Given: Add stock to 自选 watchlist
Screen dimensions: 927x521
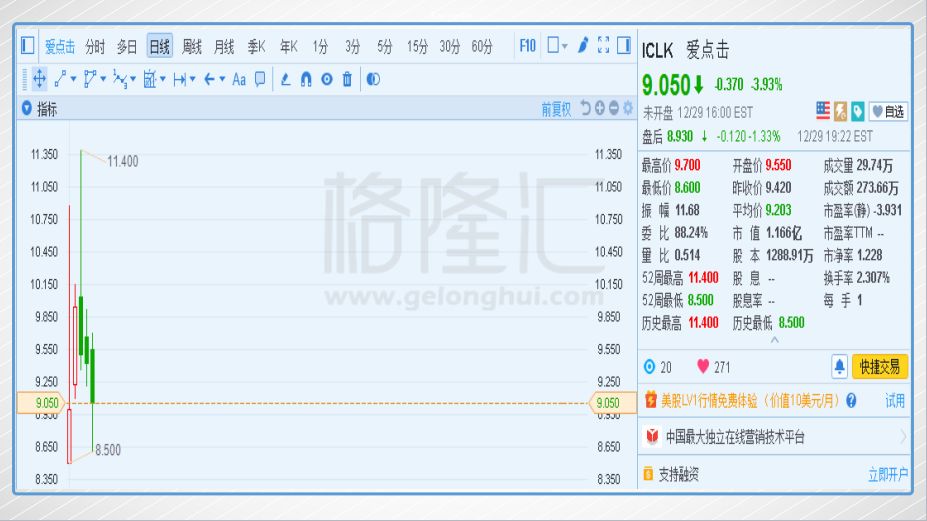Looking at the screenshot, I should tap(889, 112).
